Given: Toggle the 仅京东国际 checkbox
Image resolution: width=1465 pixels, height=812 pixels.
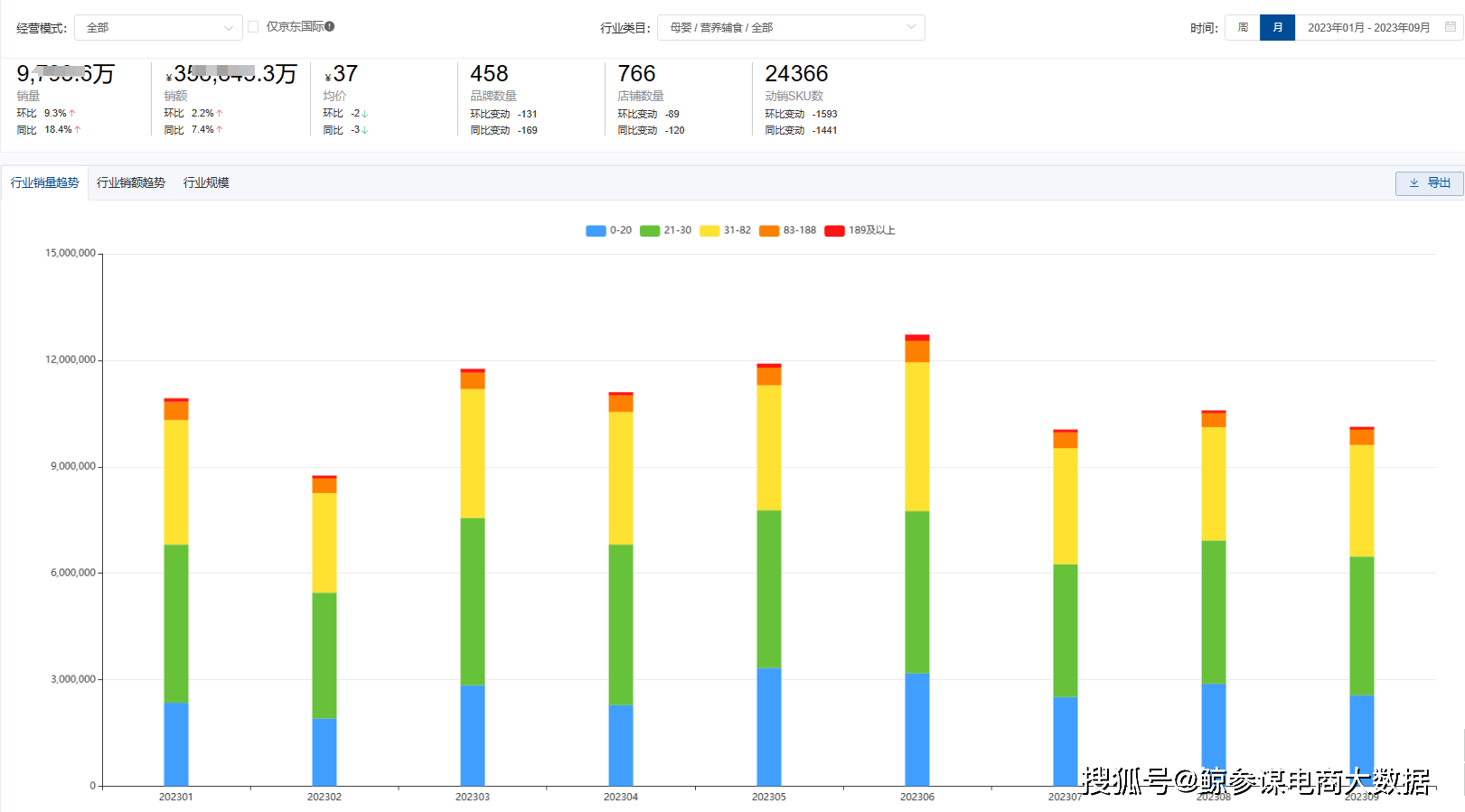Looking at the screenshot, I should point(253,27).
